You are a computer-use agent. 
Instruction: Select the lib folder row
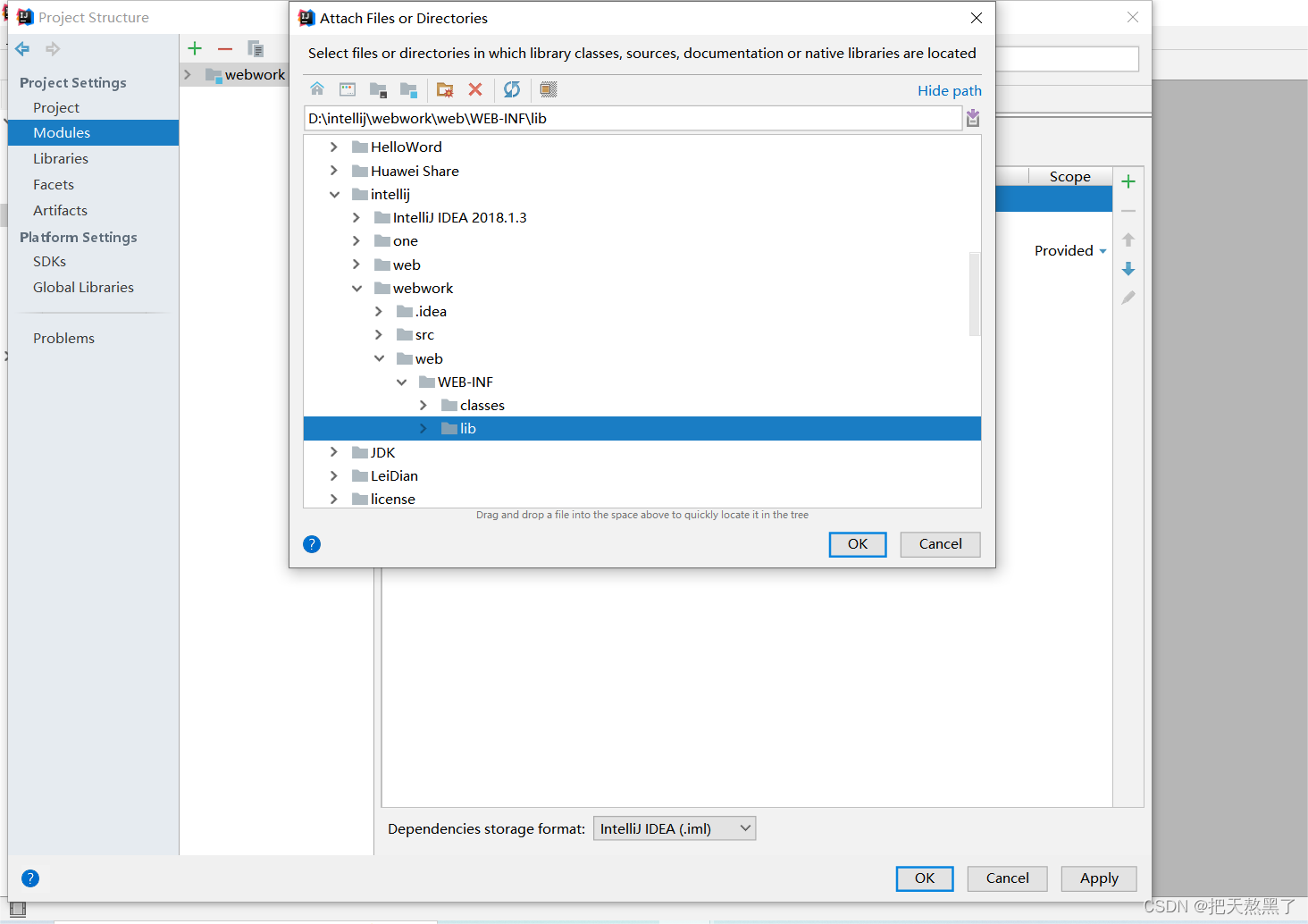[642, 429]
